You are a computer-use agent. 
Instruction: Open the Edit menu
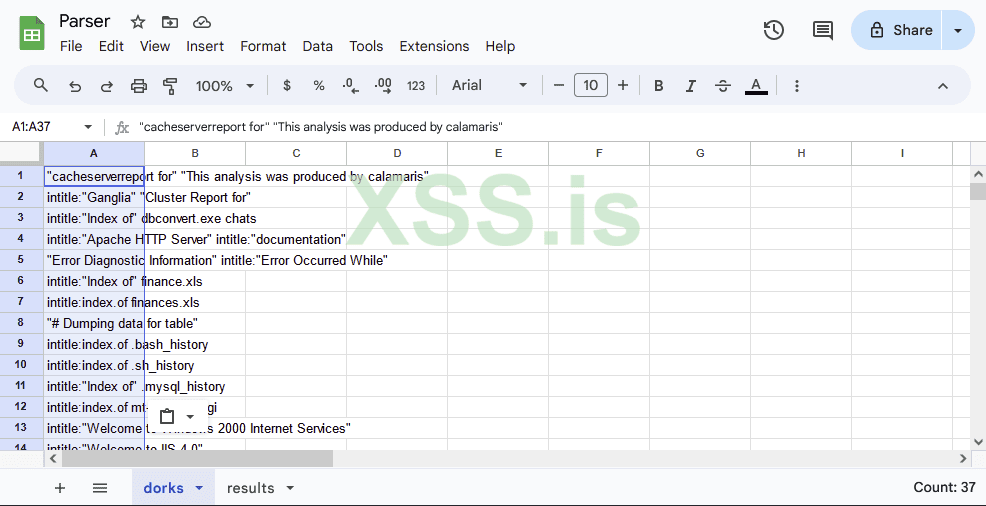(111, 47)
